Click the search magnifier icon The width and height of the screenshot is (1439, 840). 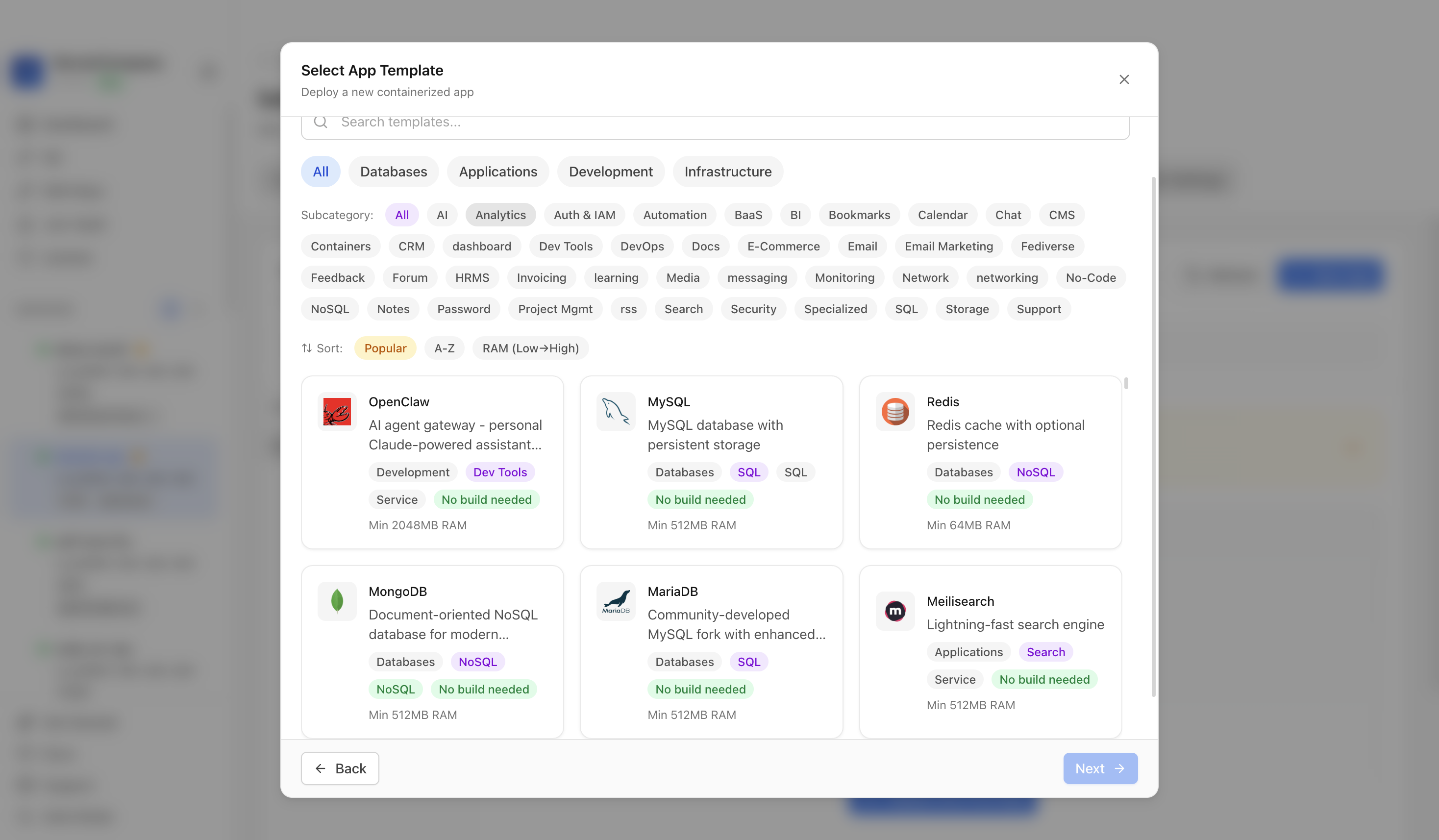321,122
